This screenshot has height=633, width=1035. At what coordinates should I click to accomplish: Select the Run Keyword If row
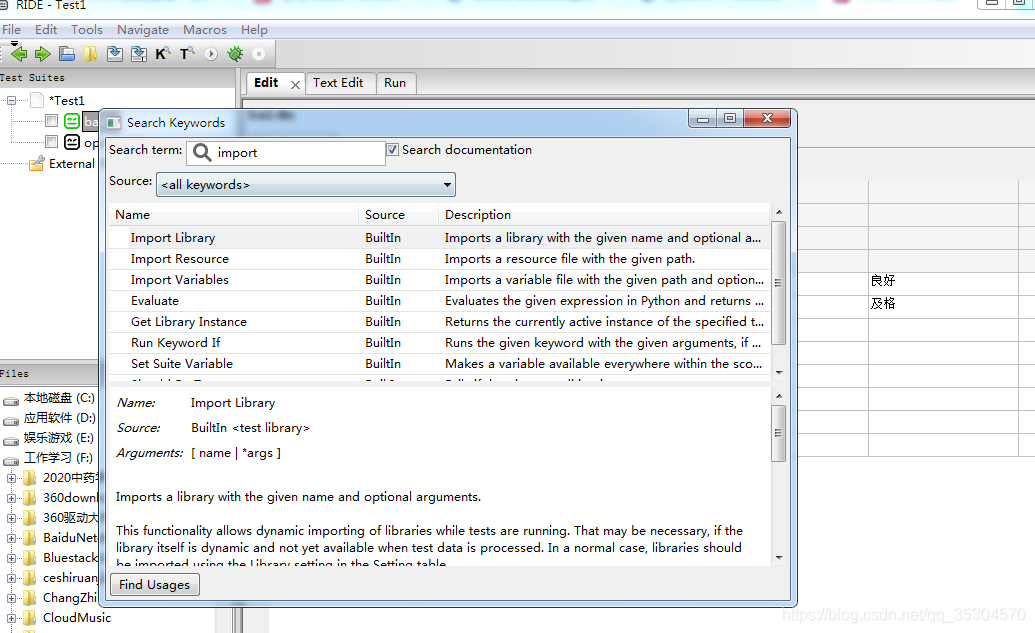440,343
